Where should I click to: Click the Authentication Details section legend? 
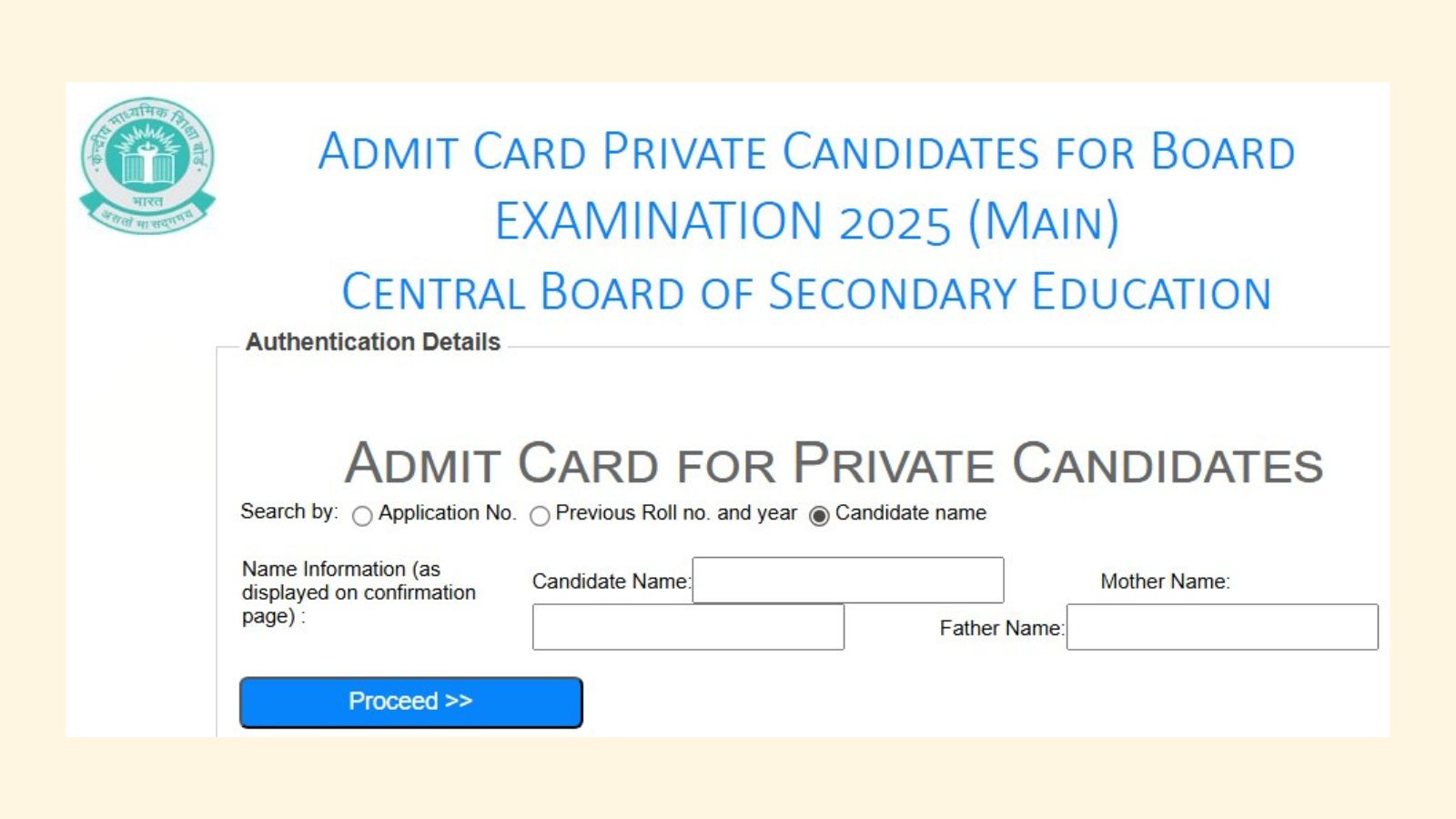tap(373, 342)
